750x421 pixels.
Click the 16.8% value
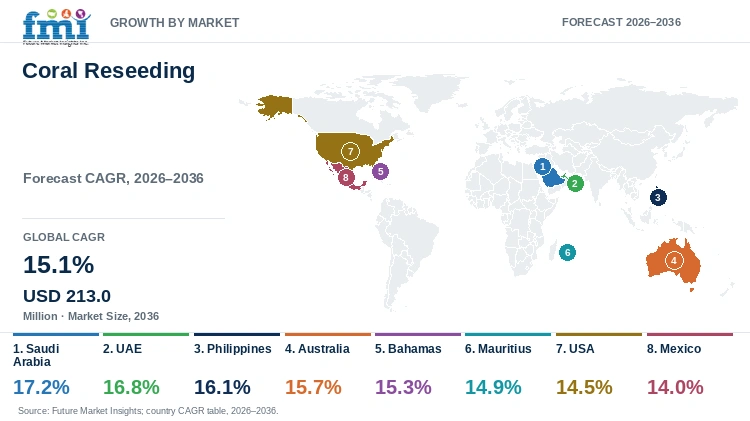click(x=131, y=387)
